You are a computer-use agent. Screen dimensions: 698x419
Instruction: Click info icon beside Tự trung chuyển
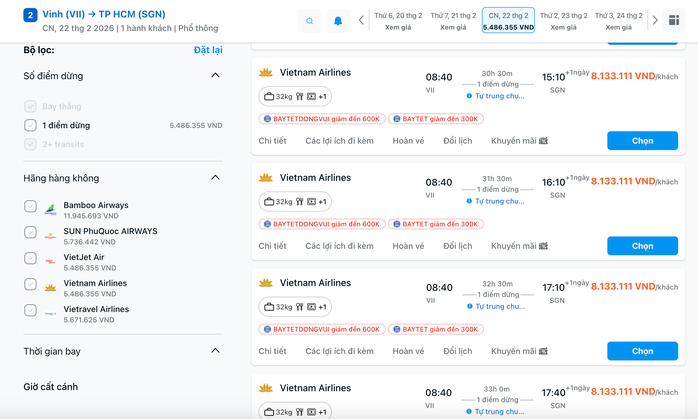coord(470,96)
